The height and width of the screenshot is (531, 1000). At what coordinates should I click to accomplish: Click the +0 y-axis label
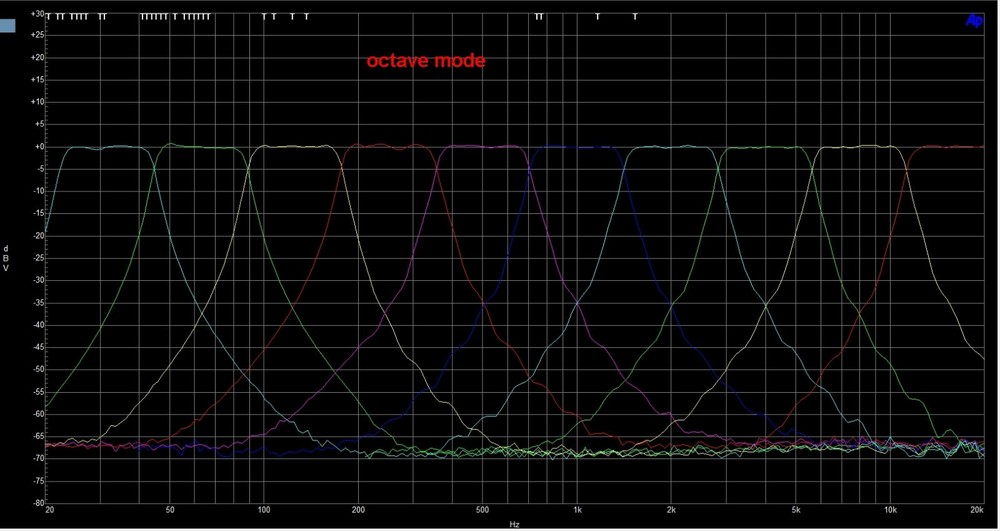pos(39,147)
